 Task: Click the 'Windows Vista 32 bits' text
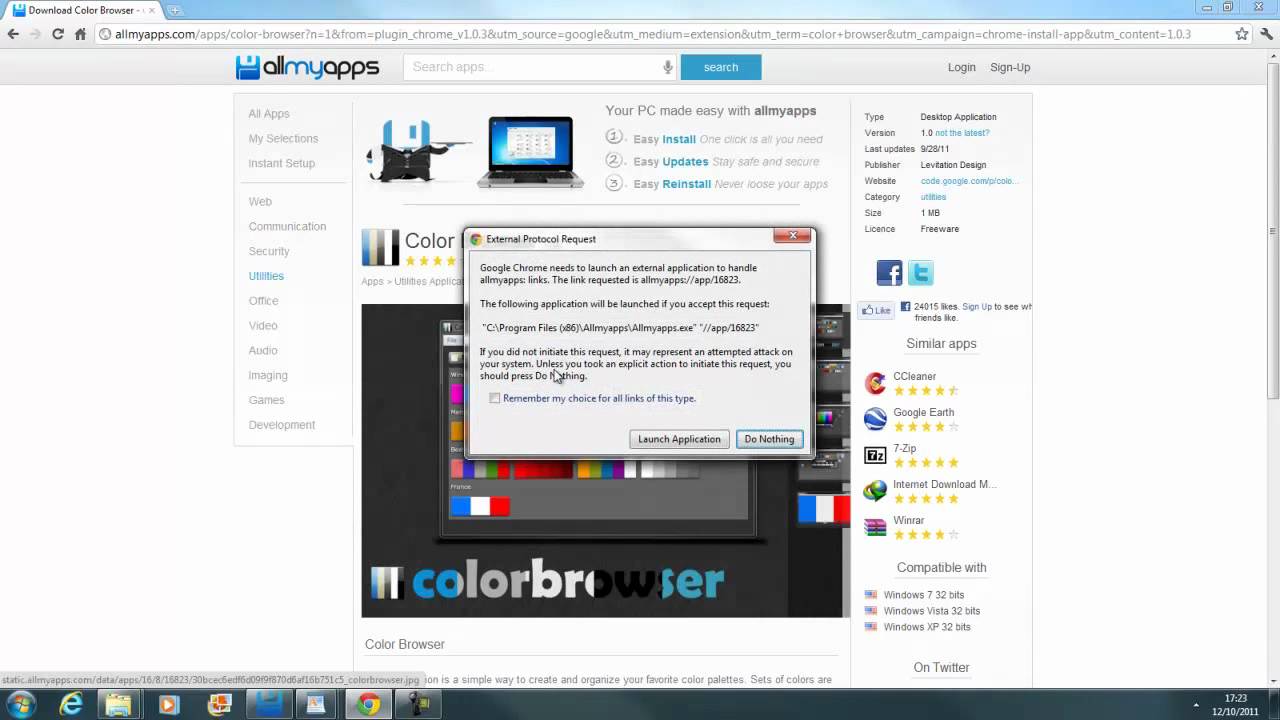coord(932,611)
